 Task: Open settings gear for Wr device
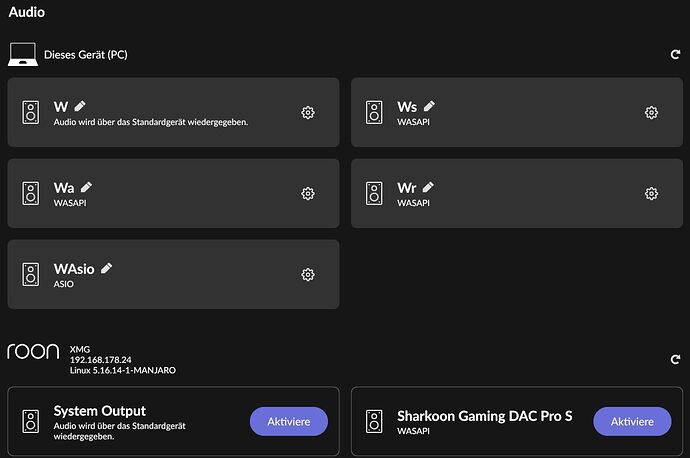pyautogui.click(x=651, y=194)
